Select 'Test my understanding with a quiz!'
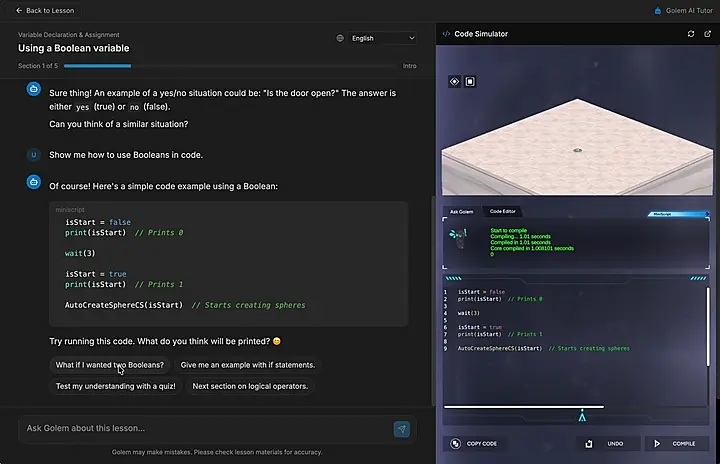Image resolution: width=720 pixels, height=464 pixels. pyautogui.click(x=115, y=386)
